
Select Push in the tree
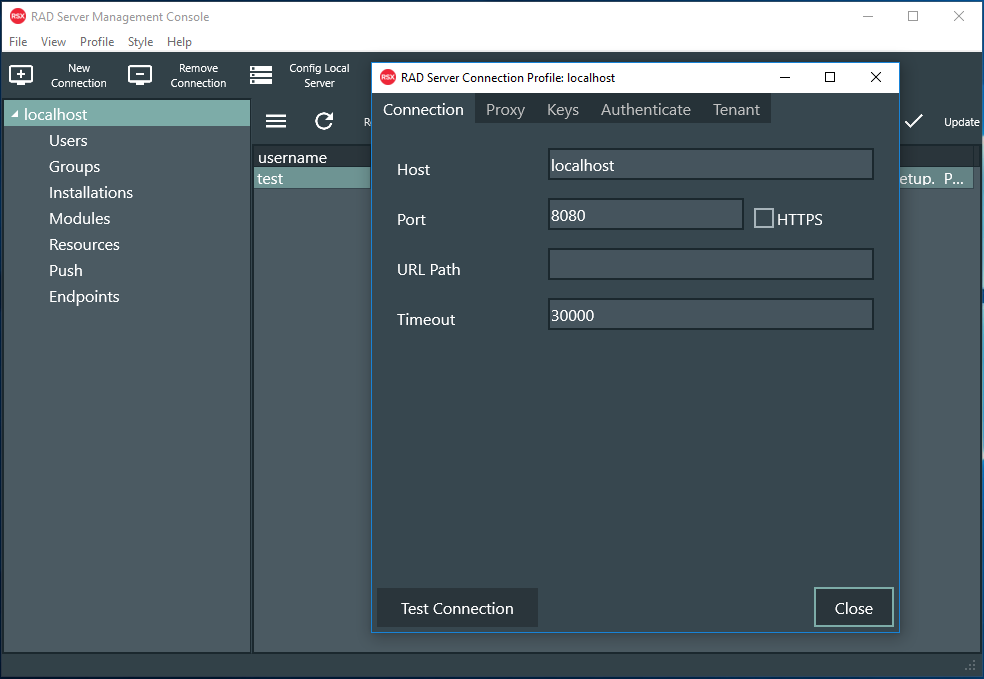point(66,270)
